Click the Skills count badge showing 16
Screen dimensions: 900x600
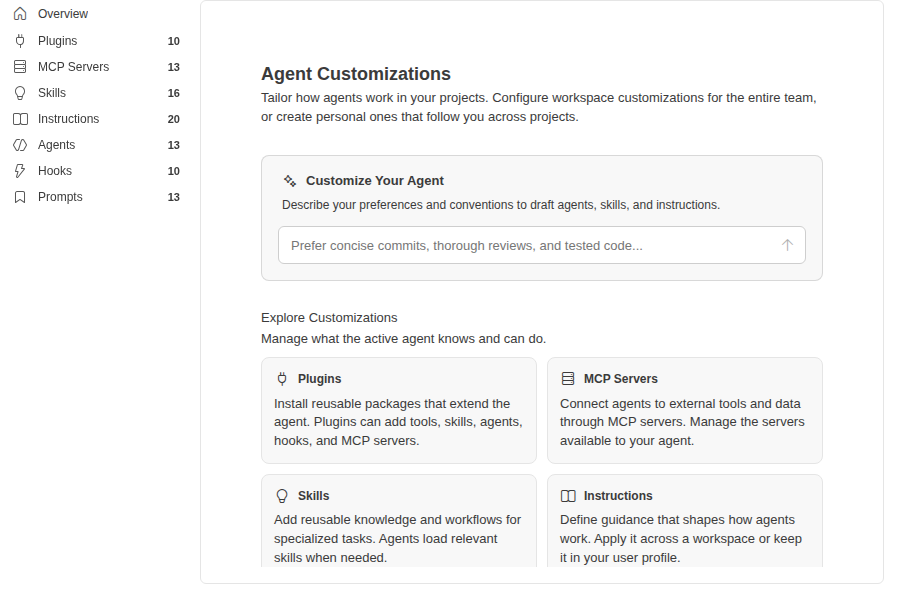[173, 93]
